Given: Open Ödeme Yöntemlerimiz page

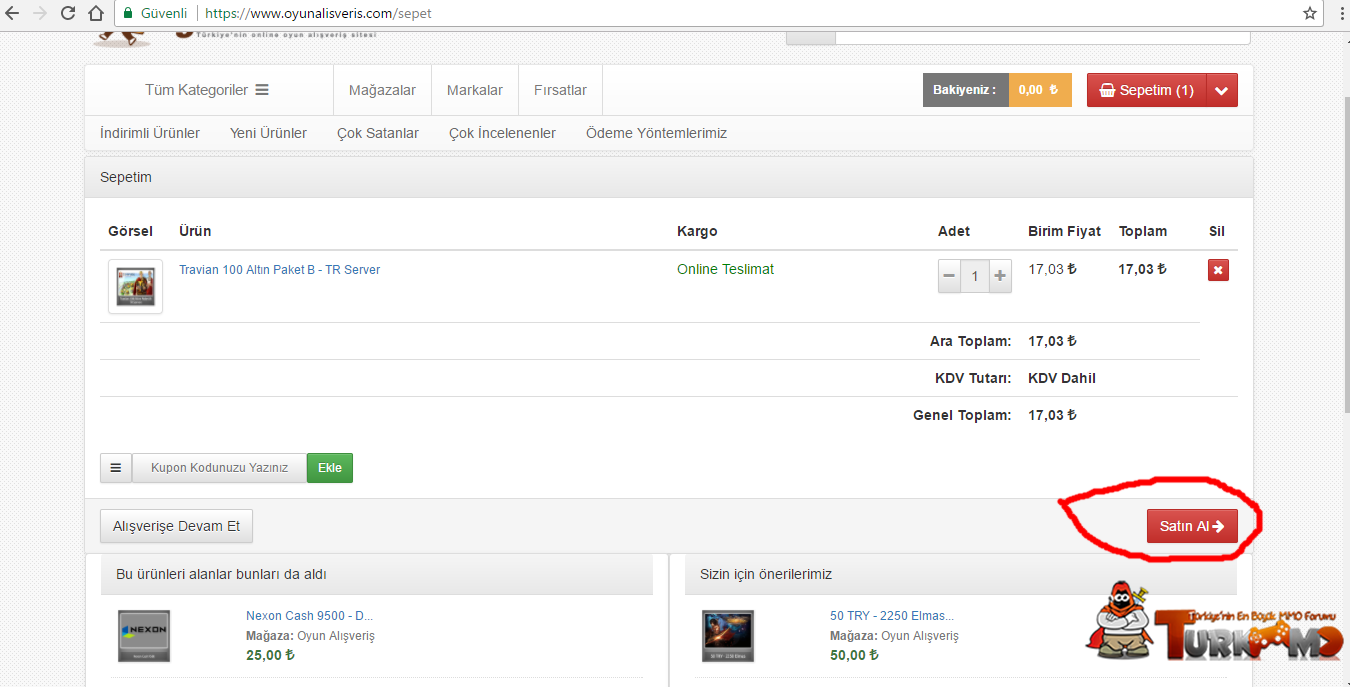Looking at the screenshot, I should click(x=656, y=133).
